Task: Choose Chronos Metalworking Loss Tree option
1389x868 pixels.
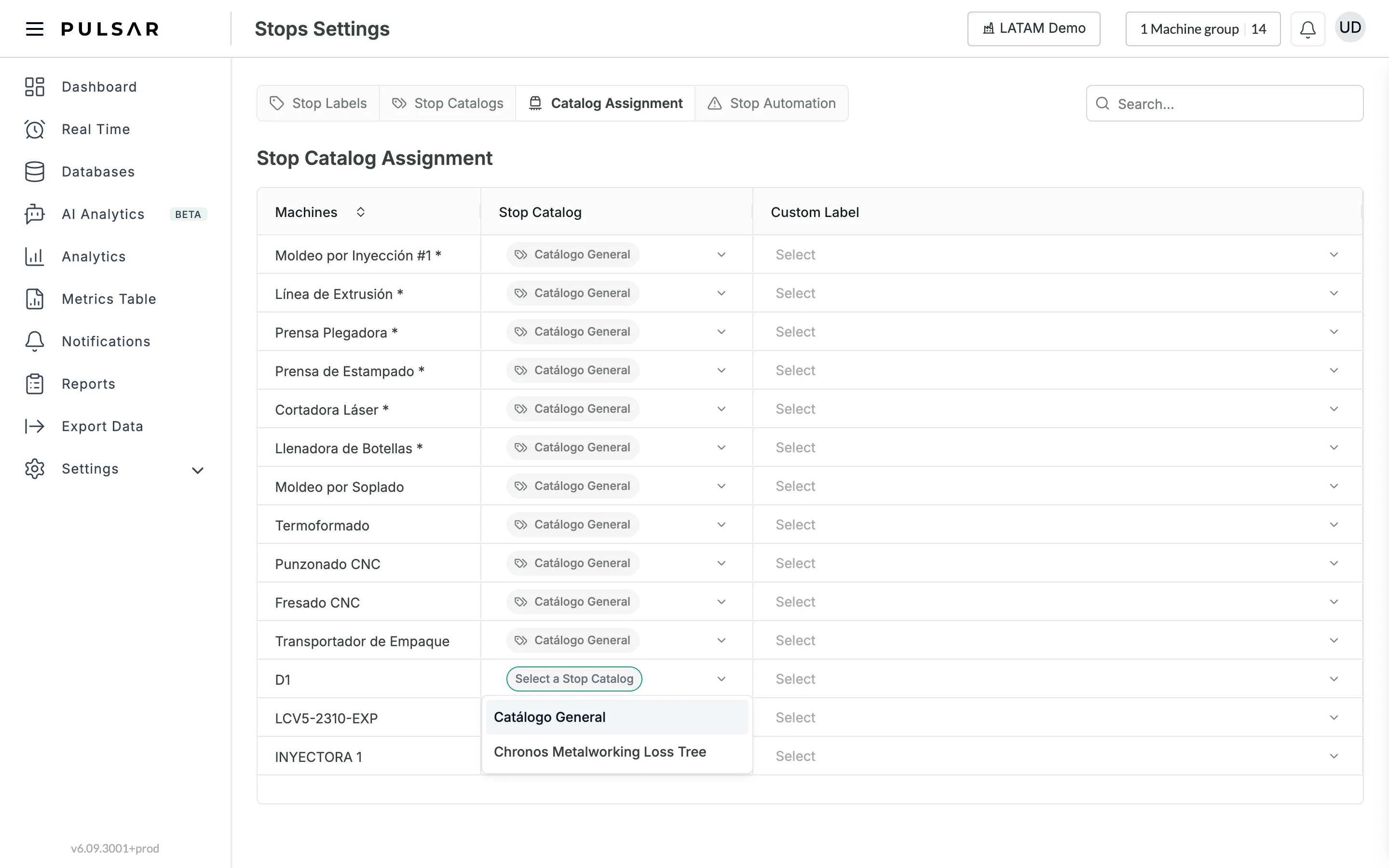Action: [617, 751]
